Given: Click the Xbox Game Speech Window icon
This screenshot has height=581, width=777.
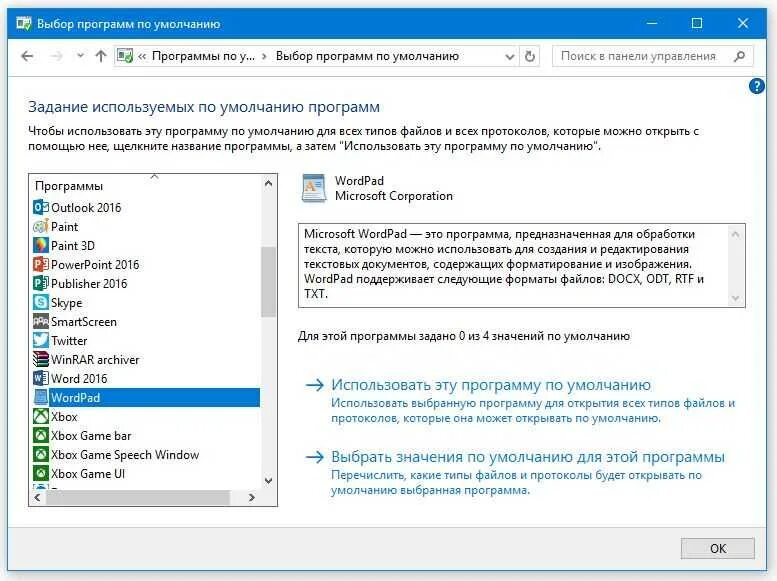Looking at the screenshot, I should pos(41,454).
